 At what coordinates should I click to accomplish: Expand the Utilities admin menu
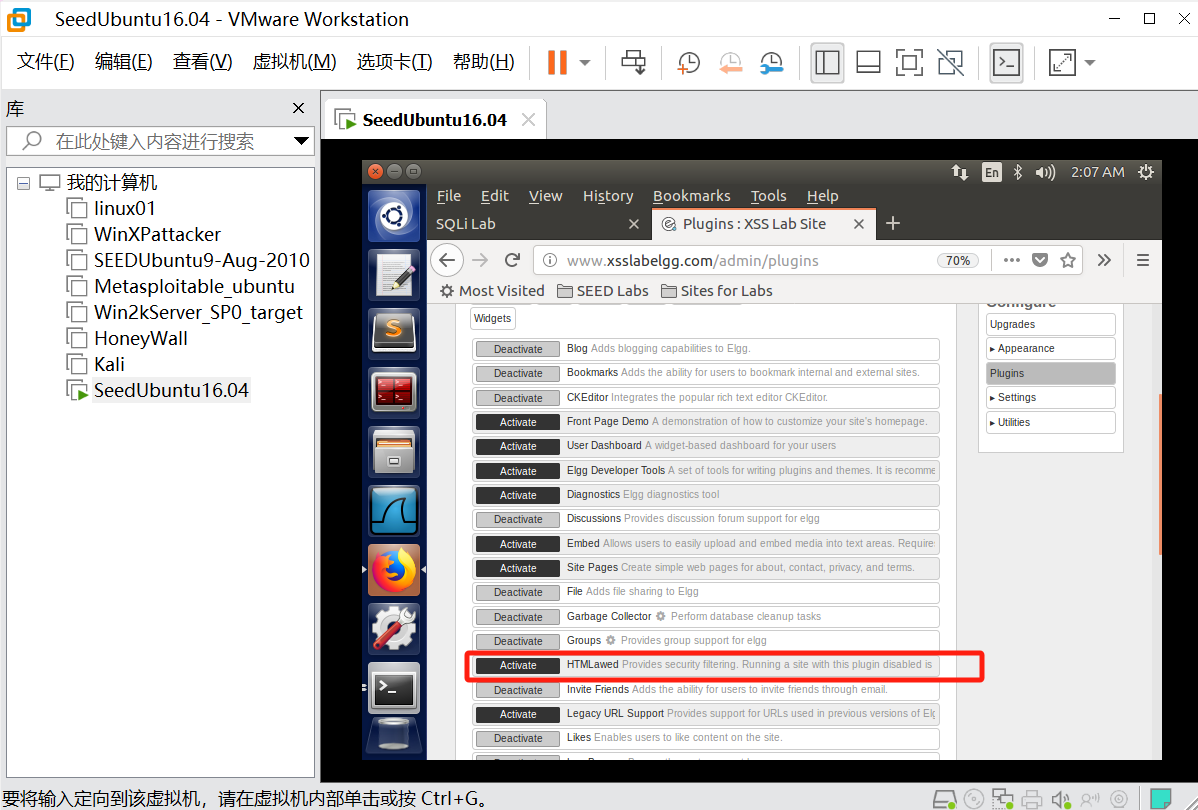(1051, 423)
